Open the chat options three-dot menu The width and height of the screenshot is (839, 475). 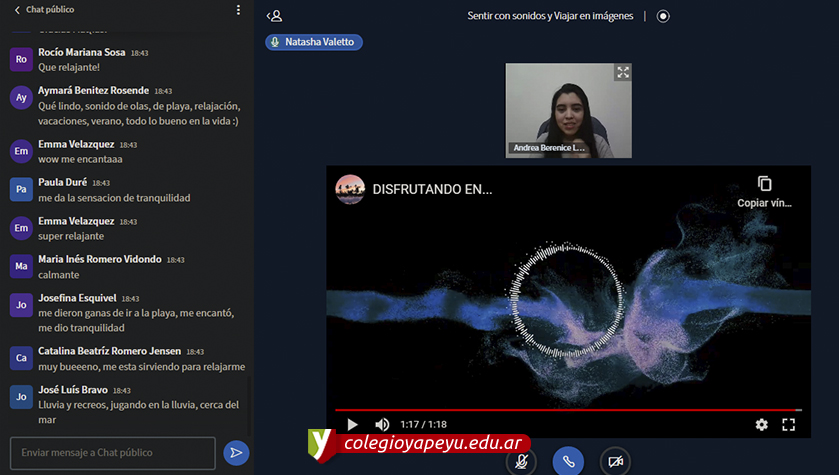point(238,10)
